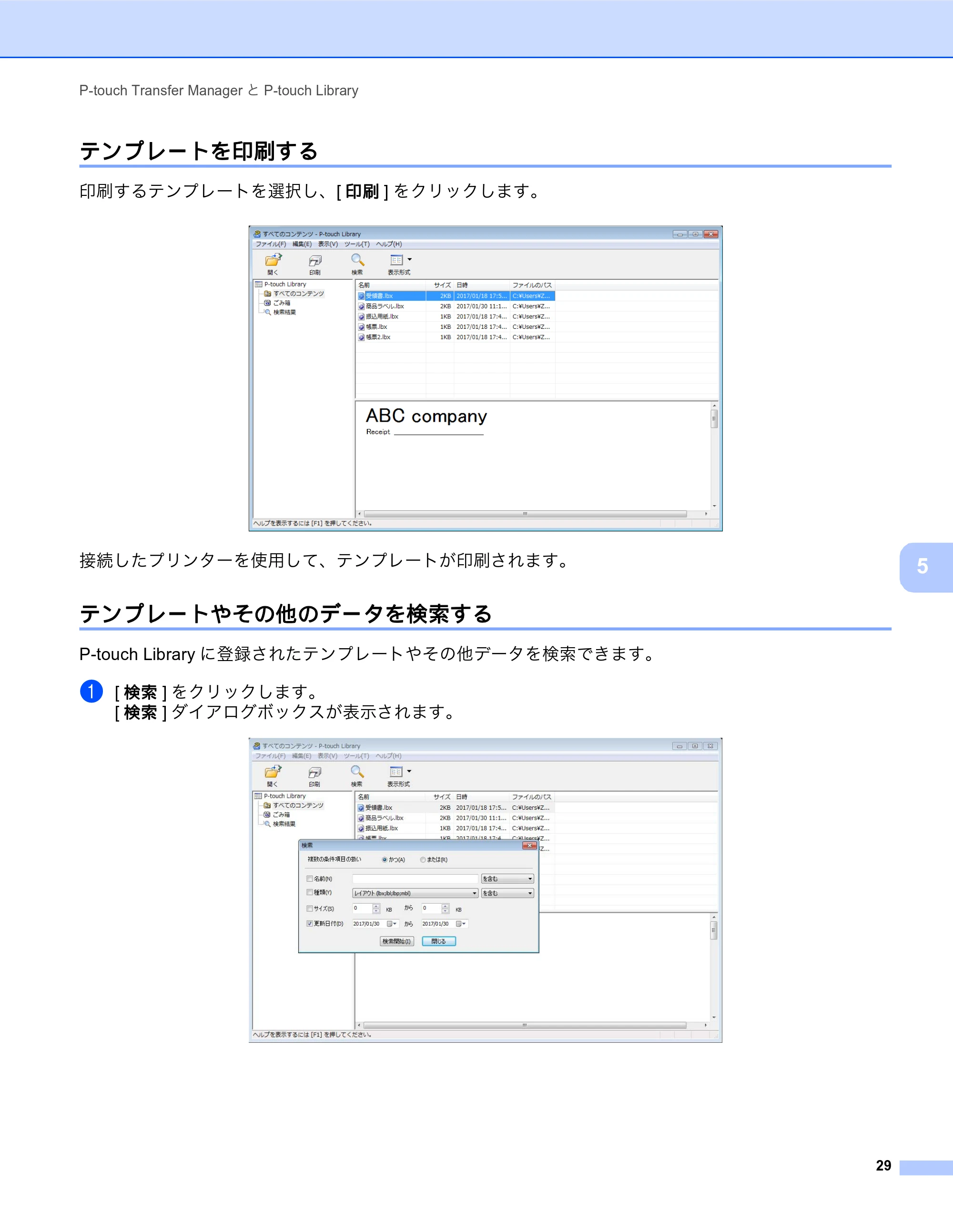953x1232 pixels.
Task: Uncheck the 更新日付(D) checkbox
Action: click(310, 924)
